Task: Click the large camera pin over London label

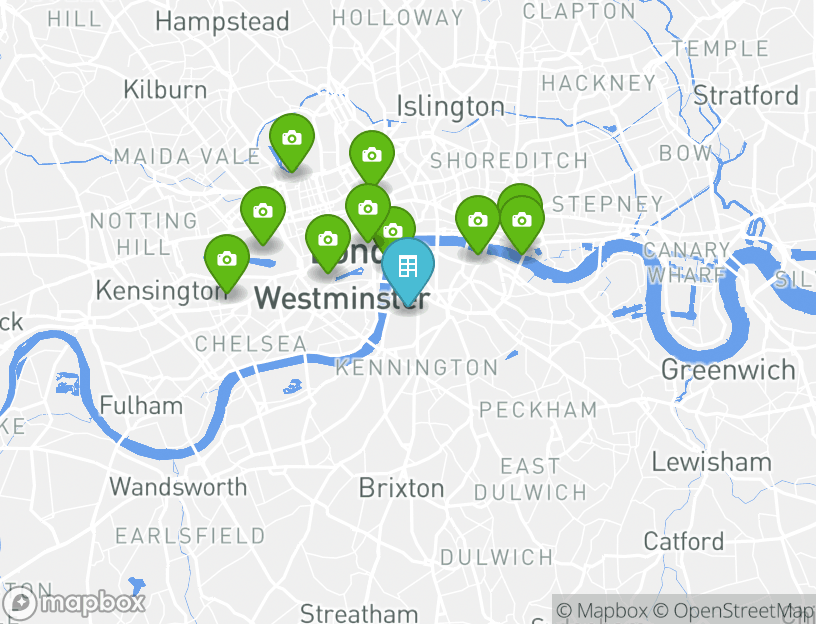Action: click(367, 212)
